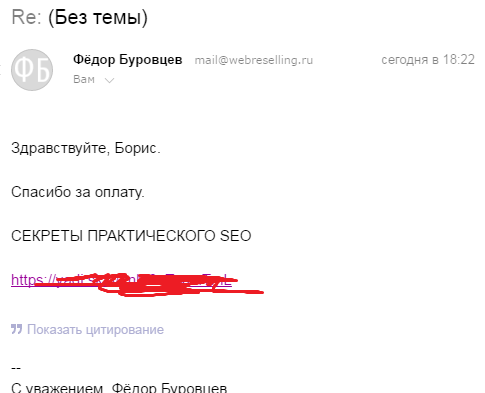This screenshot has height=393, width=485.
Task: Click the Здравствуйте, Борис greeting line
Action: coord(86,148)
